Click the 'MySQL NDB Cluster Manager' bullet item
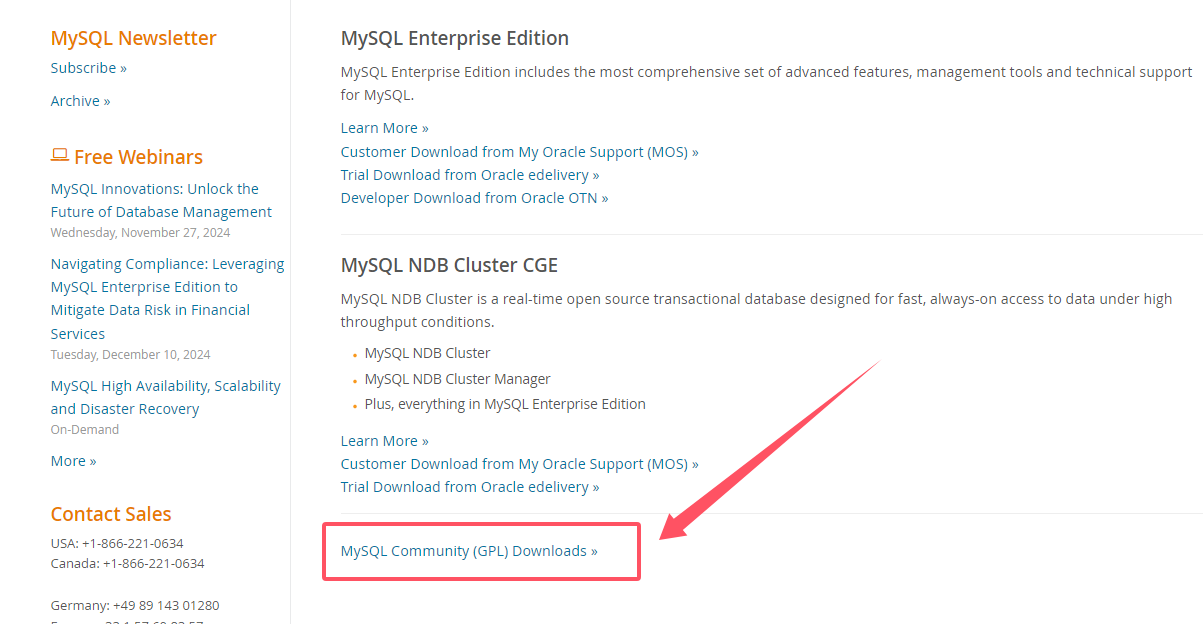 coord(458,379)
